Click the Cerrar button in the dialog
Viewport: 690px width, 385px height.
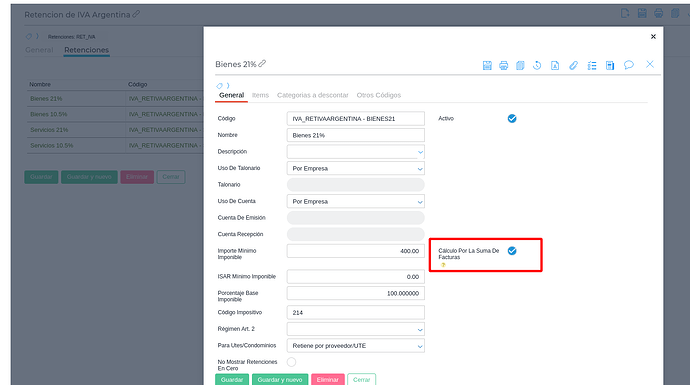[362, 379]
